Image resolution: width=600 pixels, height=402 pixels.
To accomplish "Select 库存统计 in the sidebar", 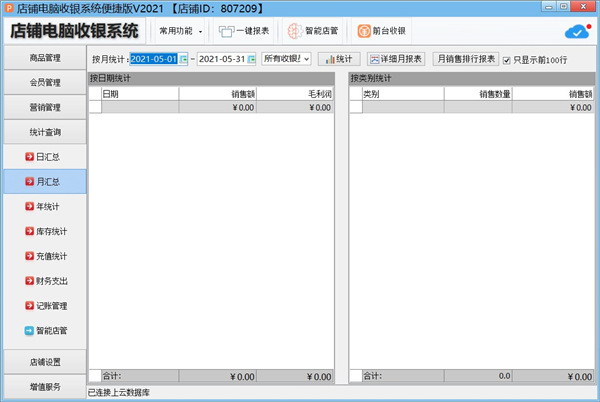I will click(45, 231).
